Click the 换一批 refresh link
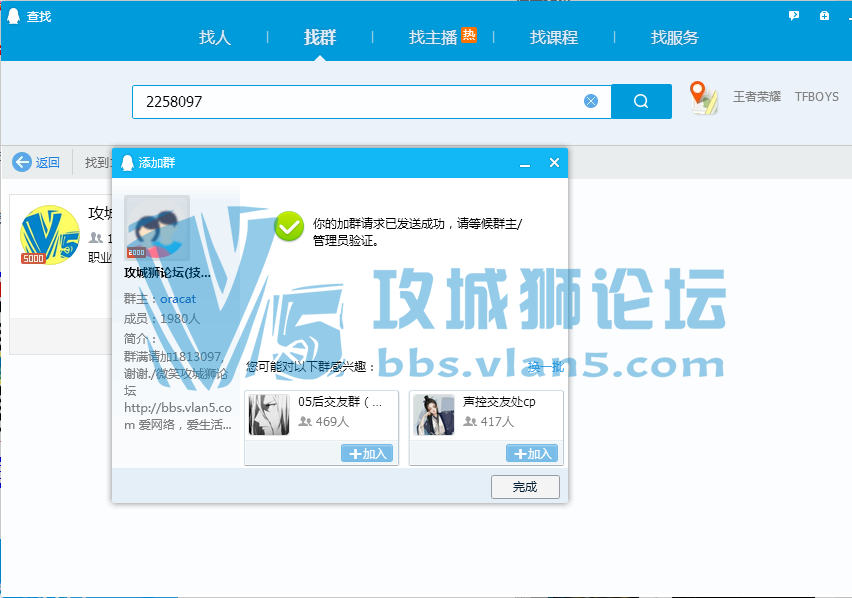 (x=546, y=367)
